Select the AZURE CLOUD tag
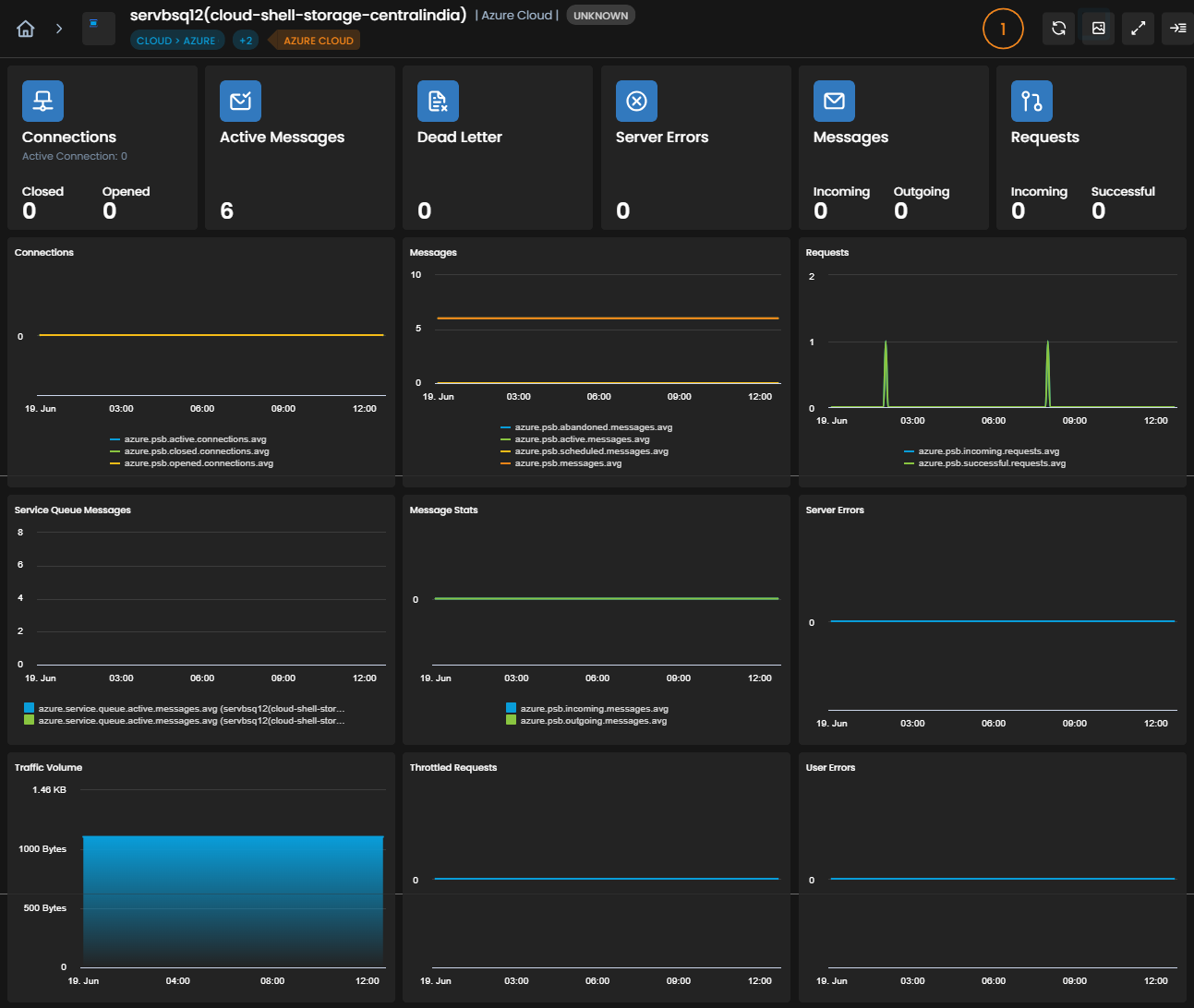1194x1008 pixels. pos(315,41)
